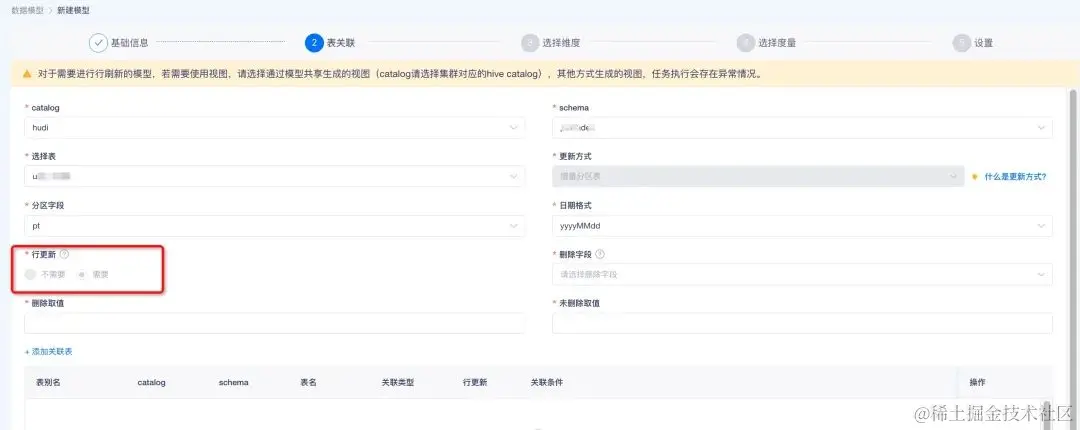Click into the 未删除取值 input field

(x=802, y=323)
